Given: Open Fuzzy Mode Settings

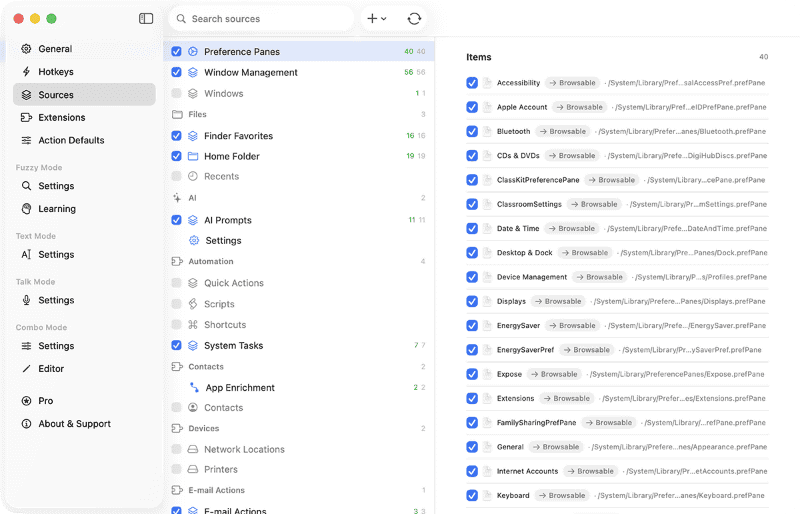Looking at the screenshot, I should (x=84, y=186).
